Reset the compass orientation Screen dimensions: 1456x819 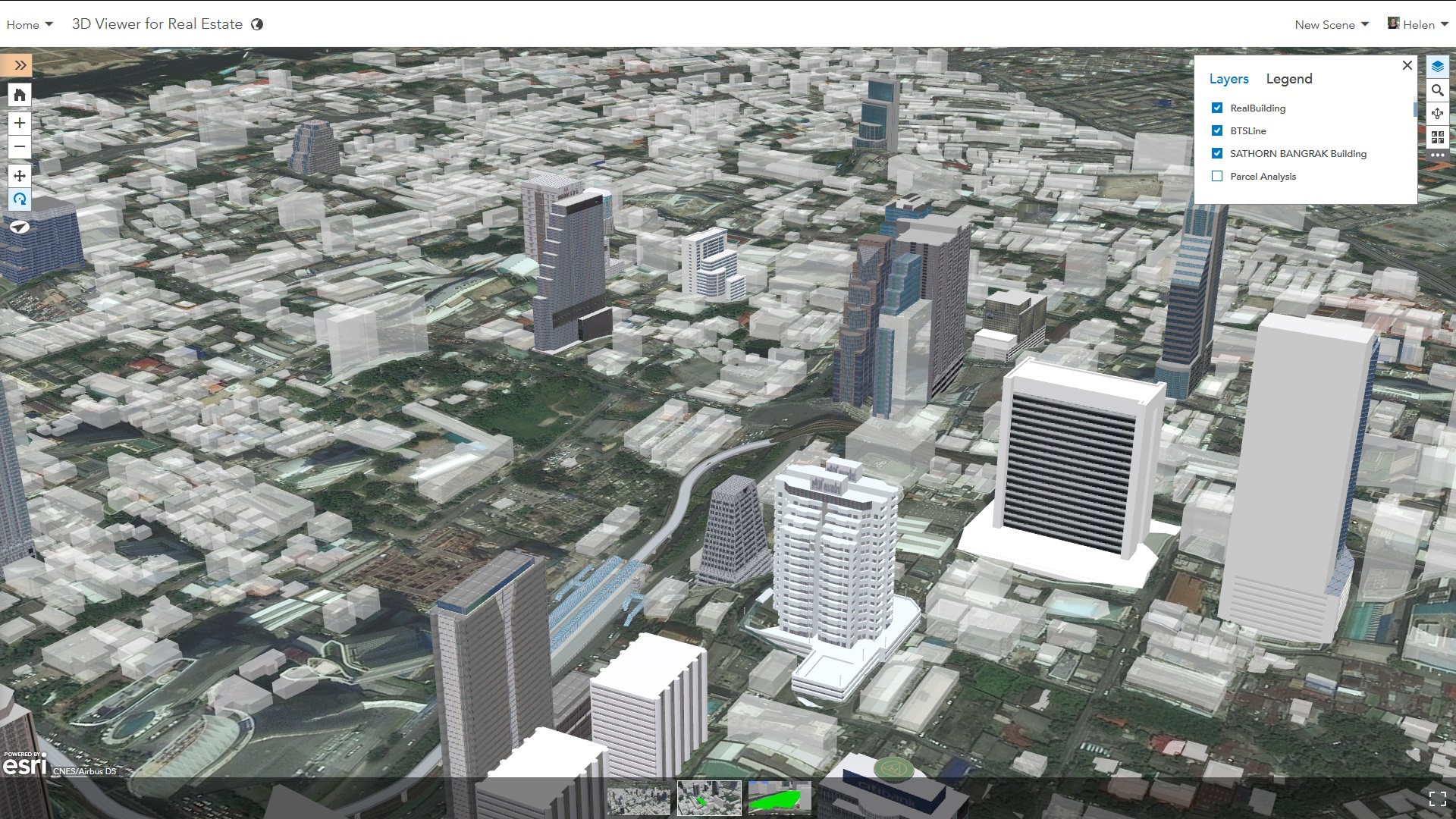(20, 227)
